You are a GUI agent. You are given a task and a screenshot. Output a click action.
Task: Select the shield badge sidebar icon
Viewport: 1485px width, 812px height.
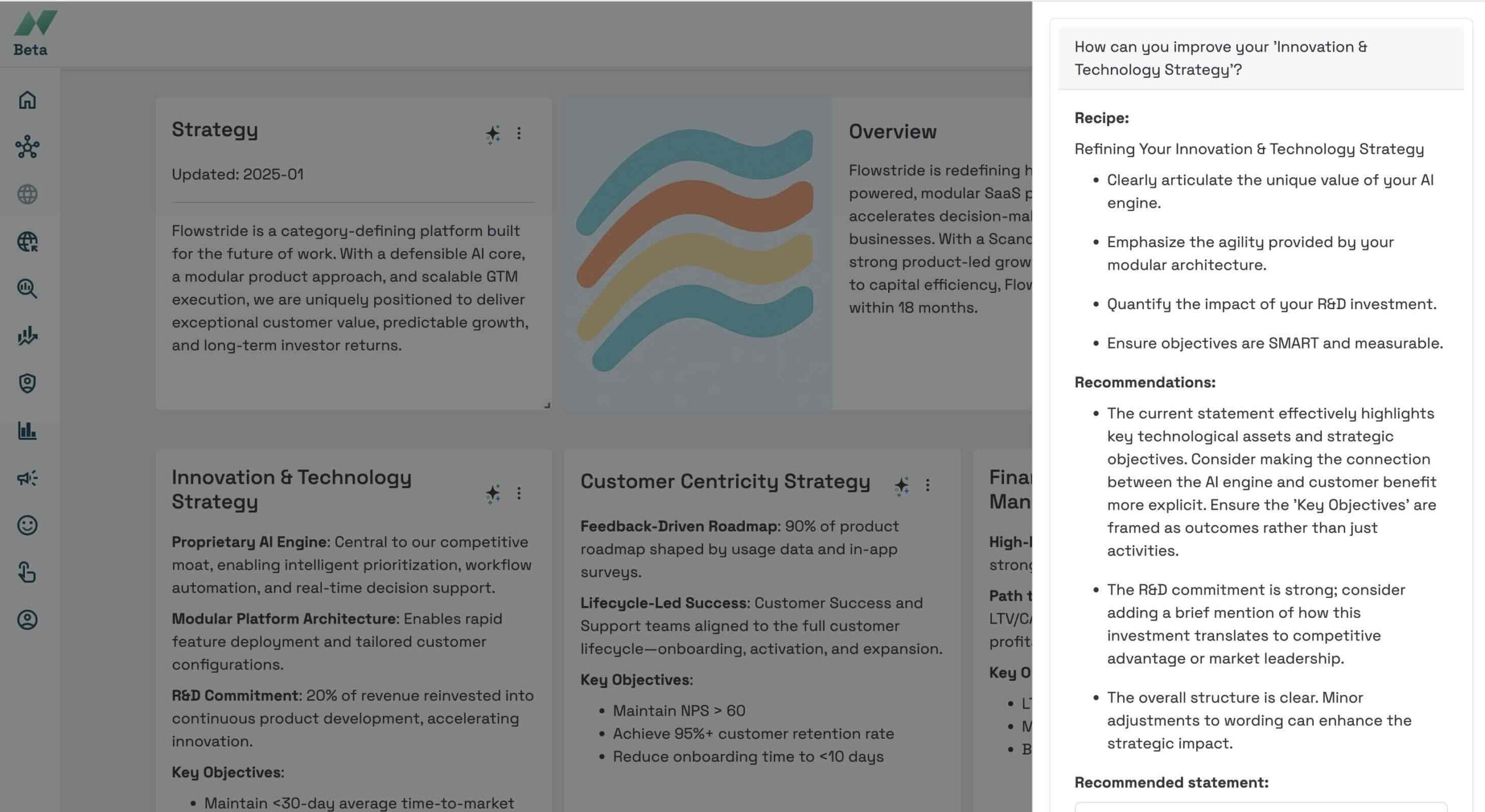coord(27,383)
